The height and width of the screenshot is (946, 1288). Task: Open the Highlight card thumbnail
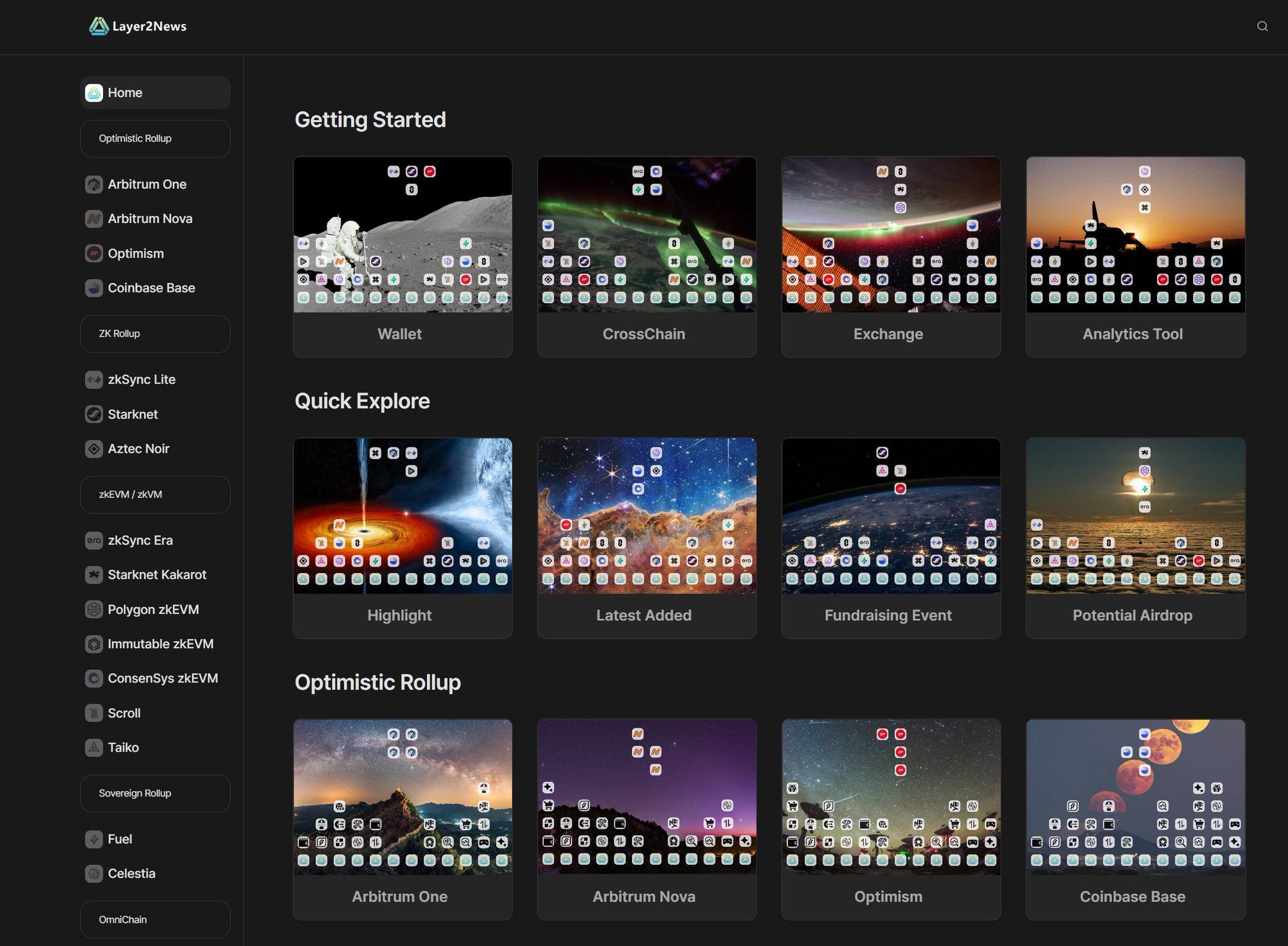click(x=402, y=516)
